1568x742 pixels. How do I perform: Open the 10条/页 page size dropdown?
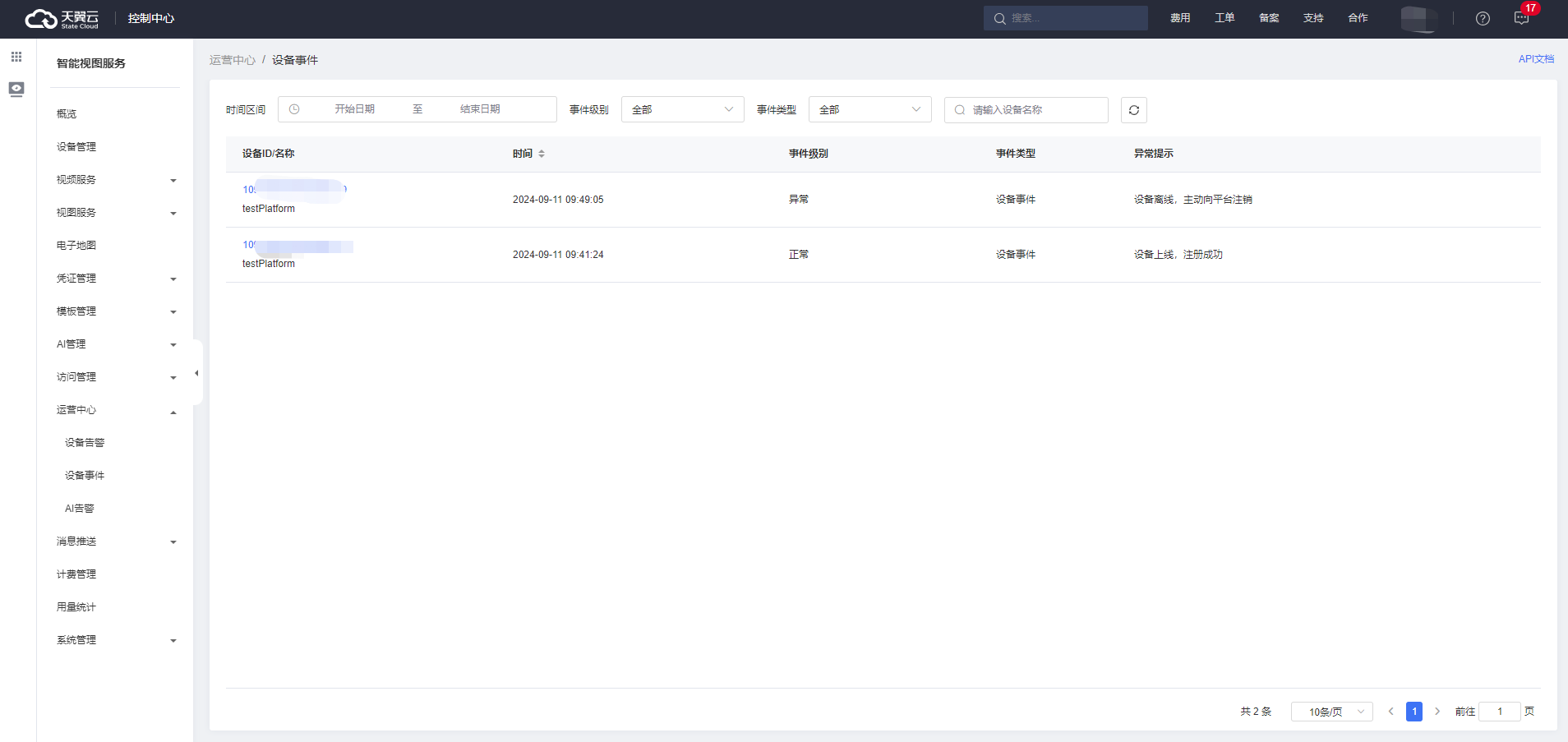coord(1331,712)
